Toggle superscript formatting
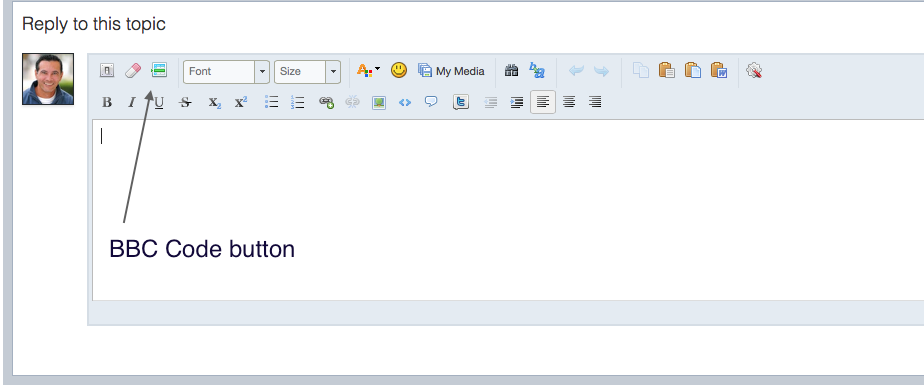Viewport: 924px width, 390px height. 241,102
